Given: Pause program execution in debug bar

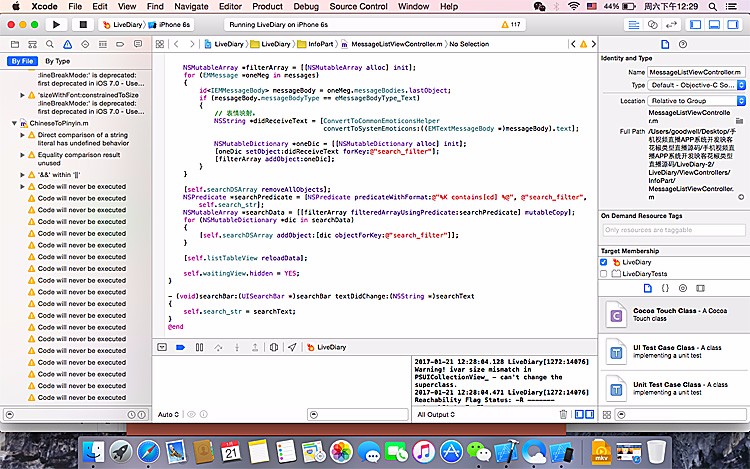Looking at the screenshot, I should pyautogui.click(x=200, y=347).
